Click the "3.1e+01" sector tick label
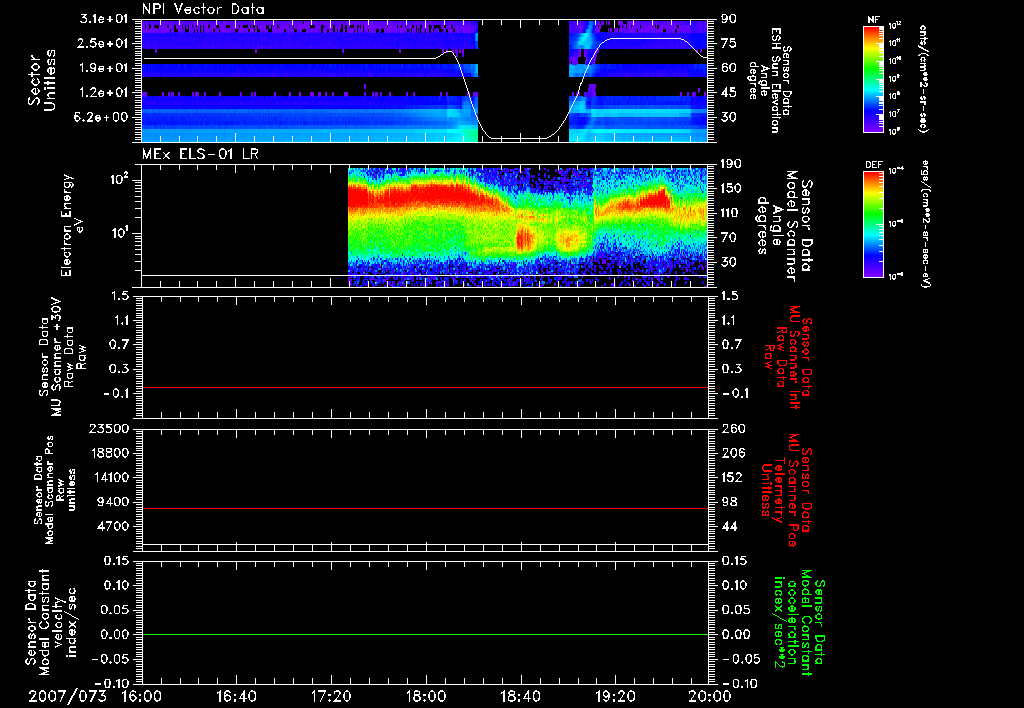The height and width of the screenshot is (708, 1024). coord(104,19)
